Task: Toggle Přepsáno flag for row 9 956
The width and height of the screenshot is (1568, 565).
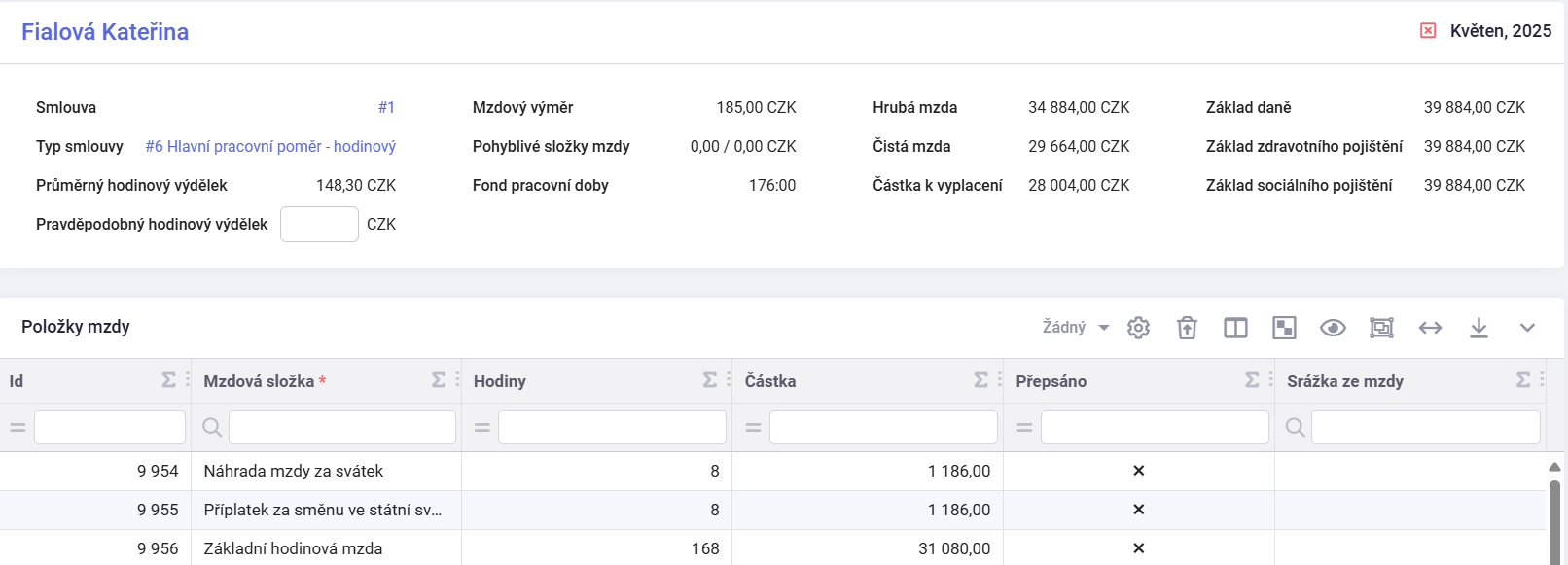Action: (1138, 548)
